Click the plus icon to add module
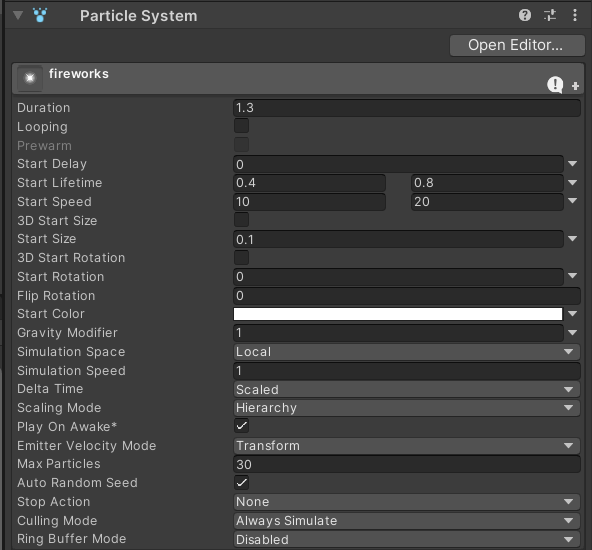 pos(575,86)
